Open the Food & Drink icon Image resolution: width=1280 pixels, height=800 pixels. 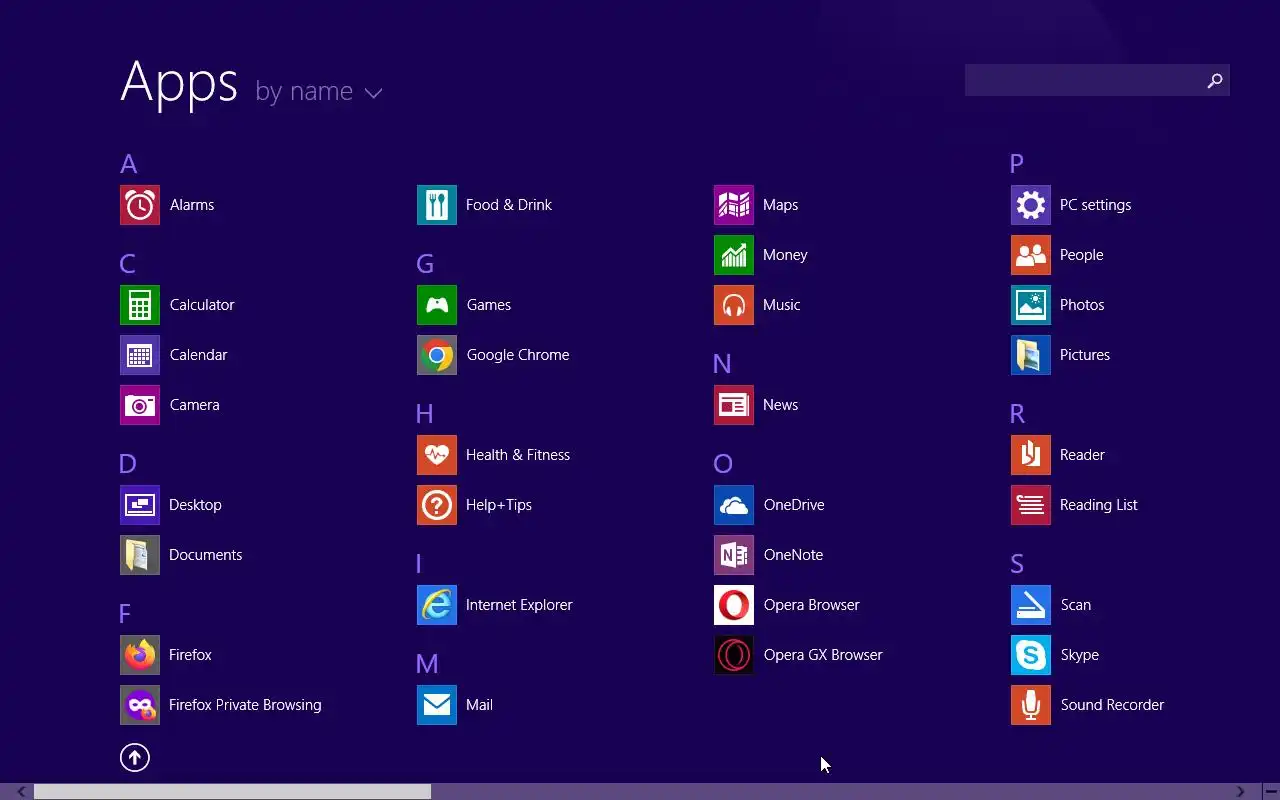[437, 205]
